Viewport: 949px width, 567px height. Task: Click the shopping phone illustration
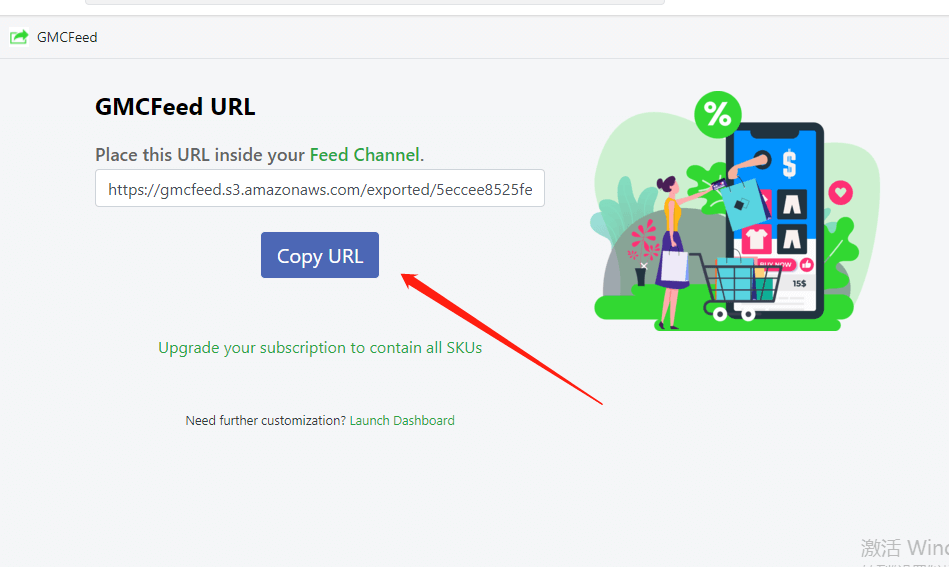[x=735, y=211]
